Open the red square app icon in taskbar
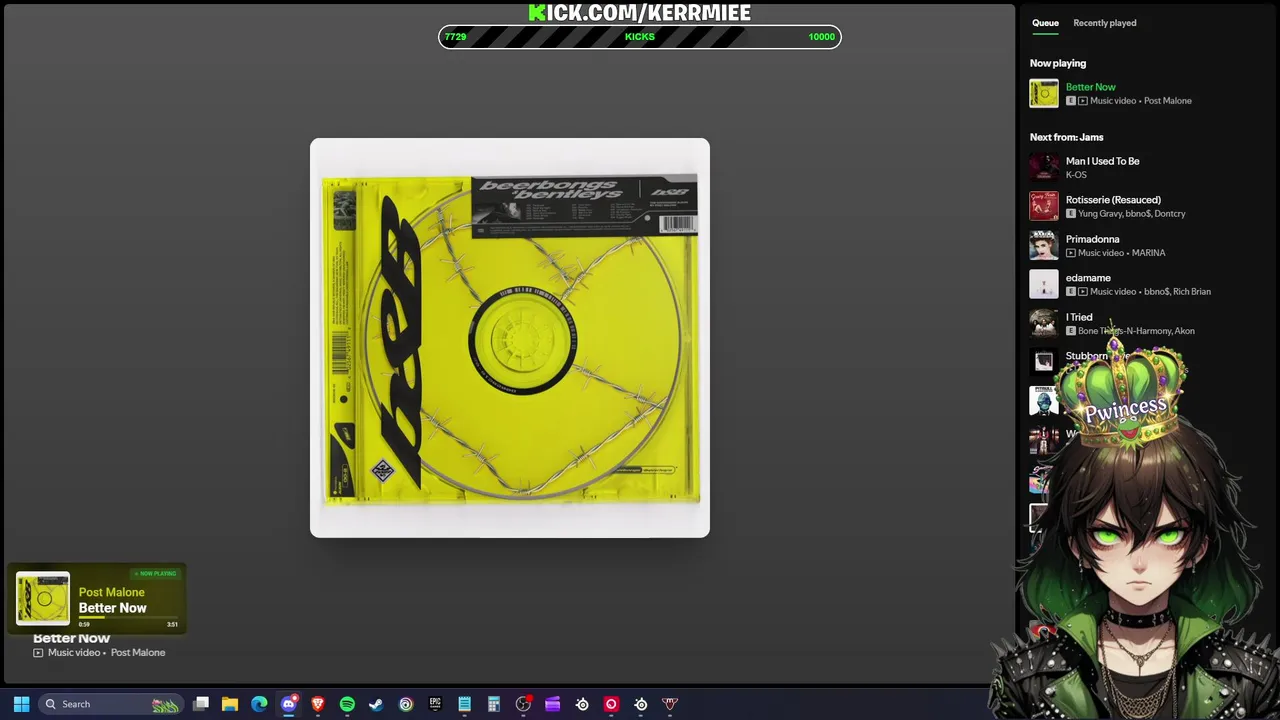The height and width of the screenshot is (720, 1280). point(611,704)
